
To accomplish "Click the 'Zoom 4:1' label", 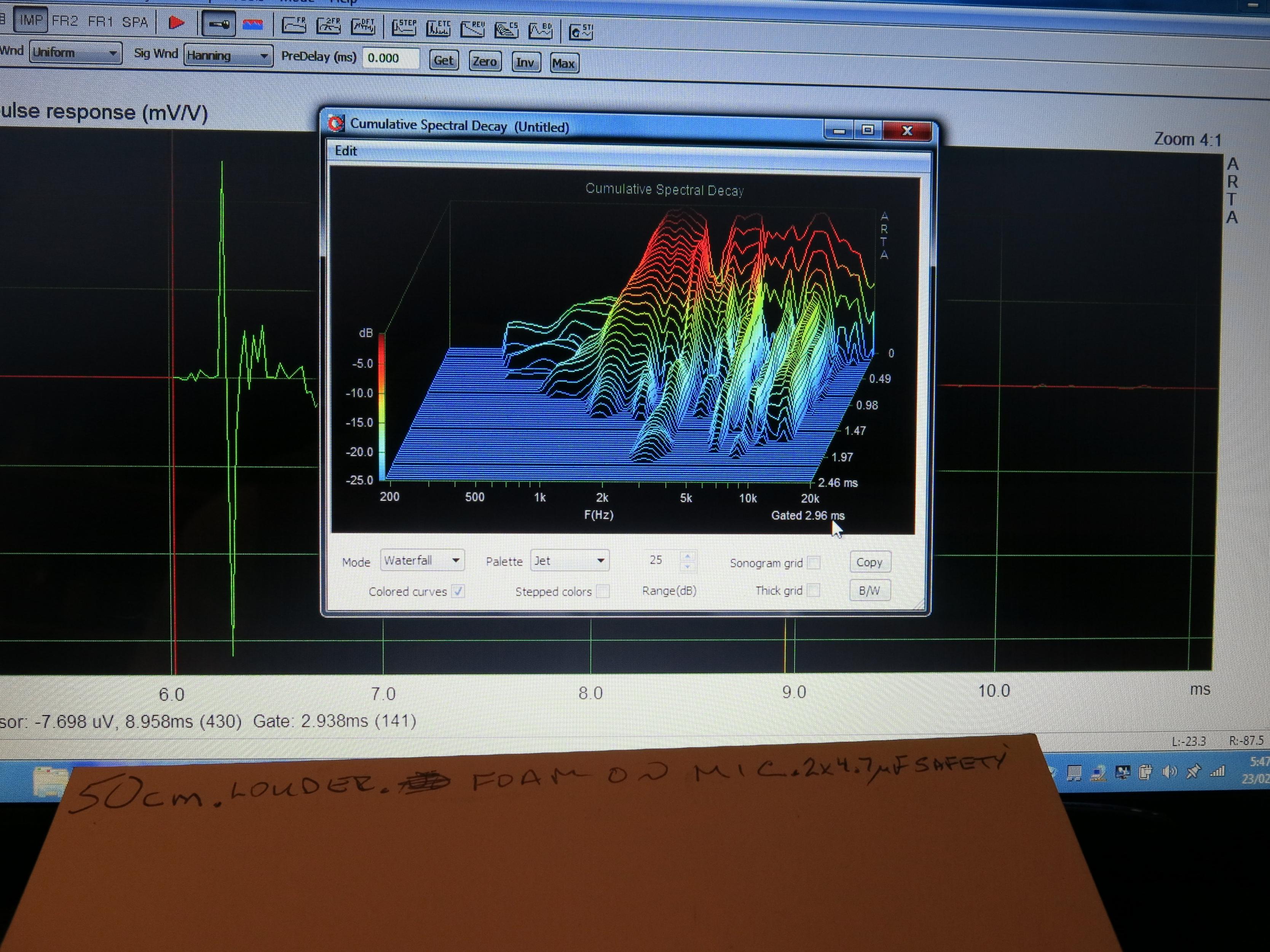I will 1187,139.
